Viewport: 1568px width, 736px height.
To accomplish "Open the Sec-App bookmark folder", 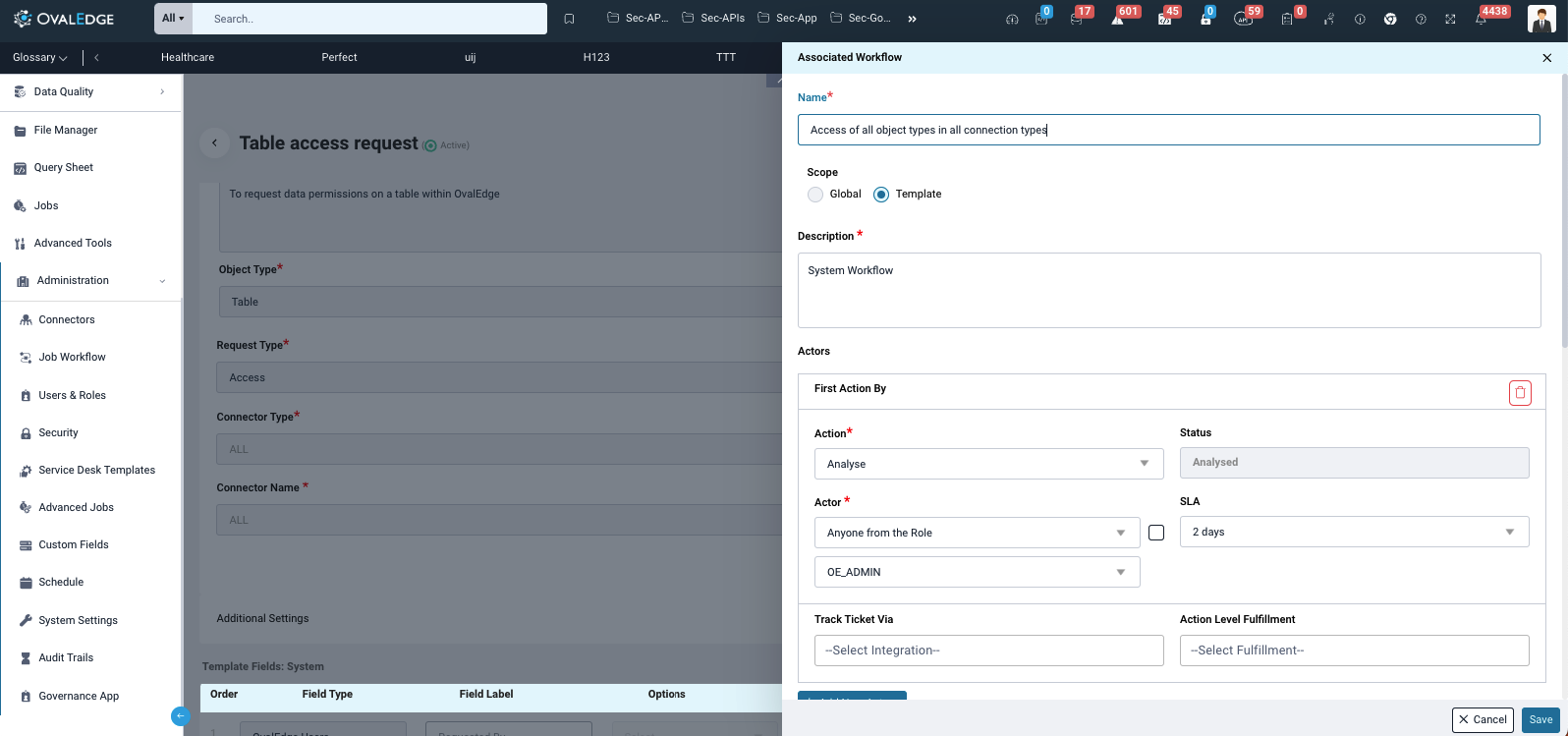I will point(787,18).
